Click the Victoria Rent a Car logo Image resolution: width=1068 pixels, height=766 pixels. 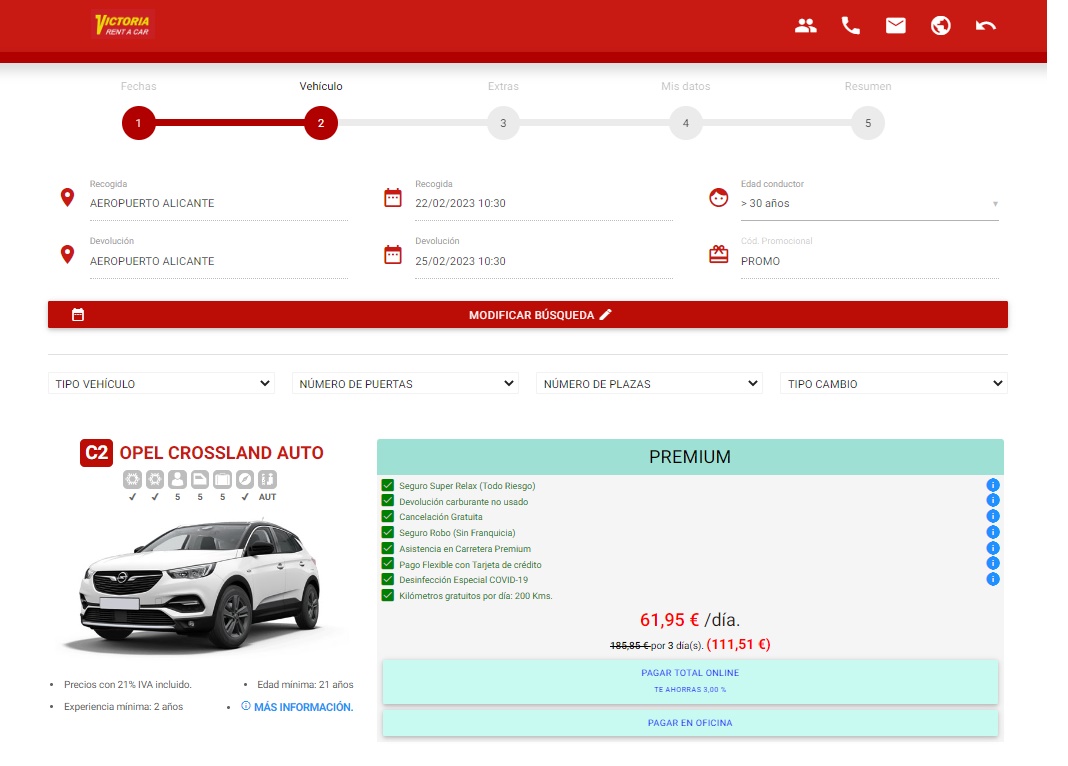pos(122,26)
